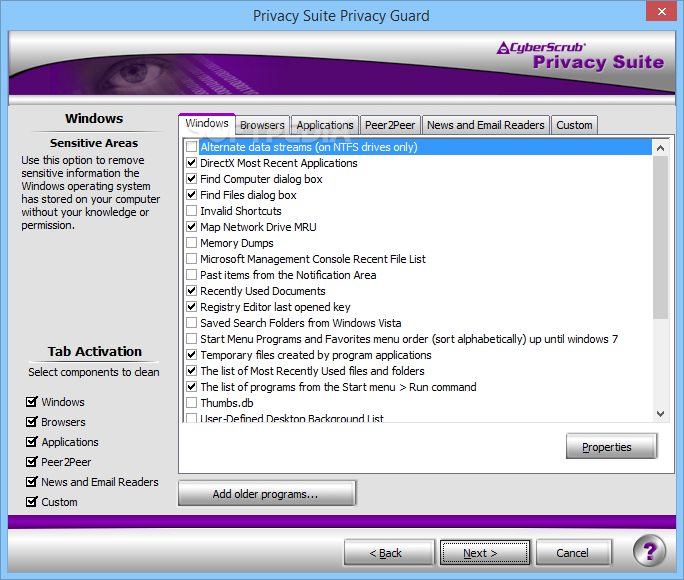Check Past items from the Notification Area
Image resolution: width=684 pixels, height=580 pixels.
tap(192, 275)
